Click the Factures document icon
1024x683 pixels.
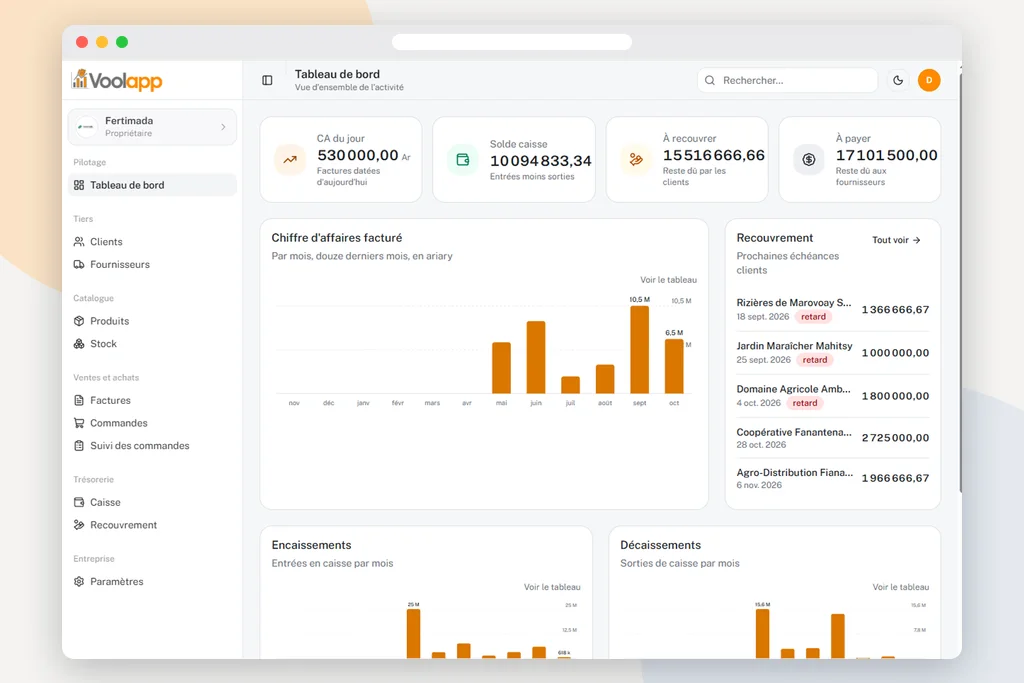pyautogui.click(x=79, y=400)
